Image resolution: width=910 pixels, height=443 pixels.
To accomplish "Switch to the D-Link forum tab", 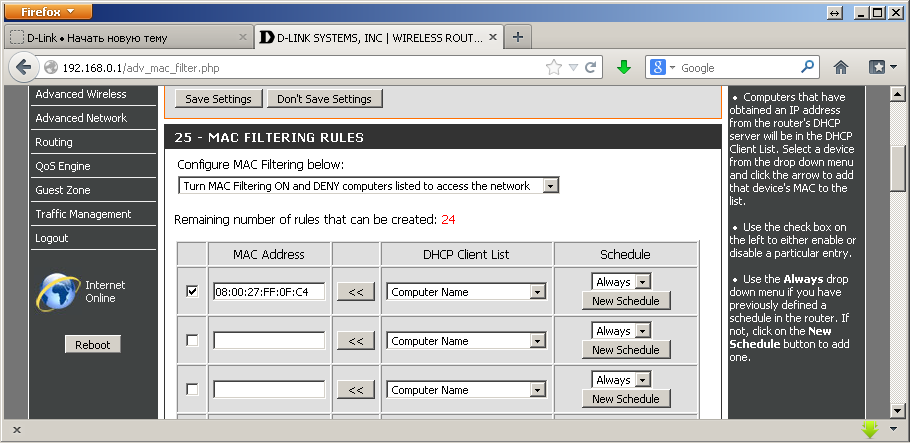I will tap(125, 38).
